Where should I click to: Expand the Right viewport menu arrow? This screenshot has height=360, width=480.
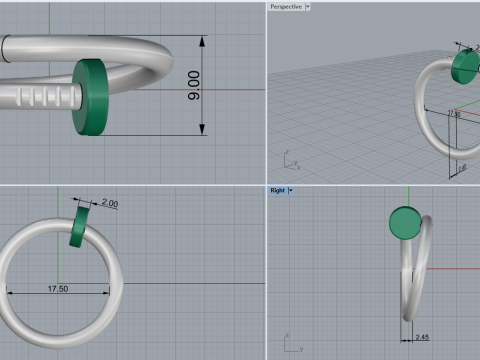pyautogui.click(x=290, y=190)
